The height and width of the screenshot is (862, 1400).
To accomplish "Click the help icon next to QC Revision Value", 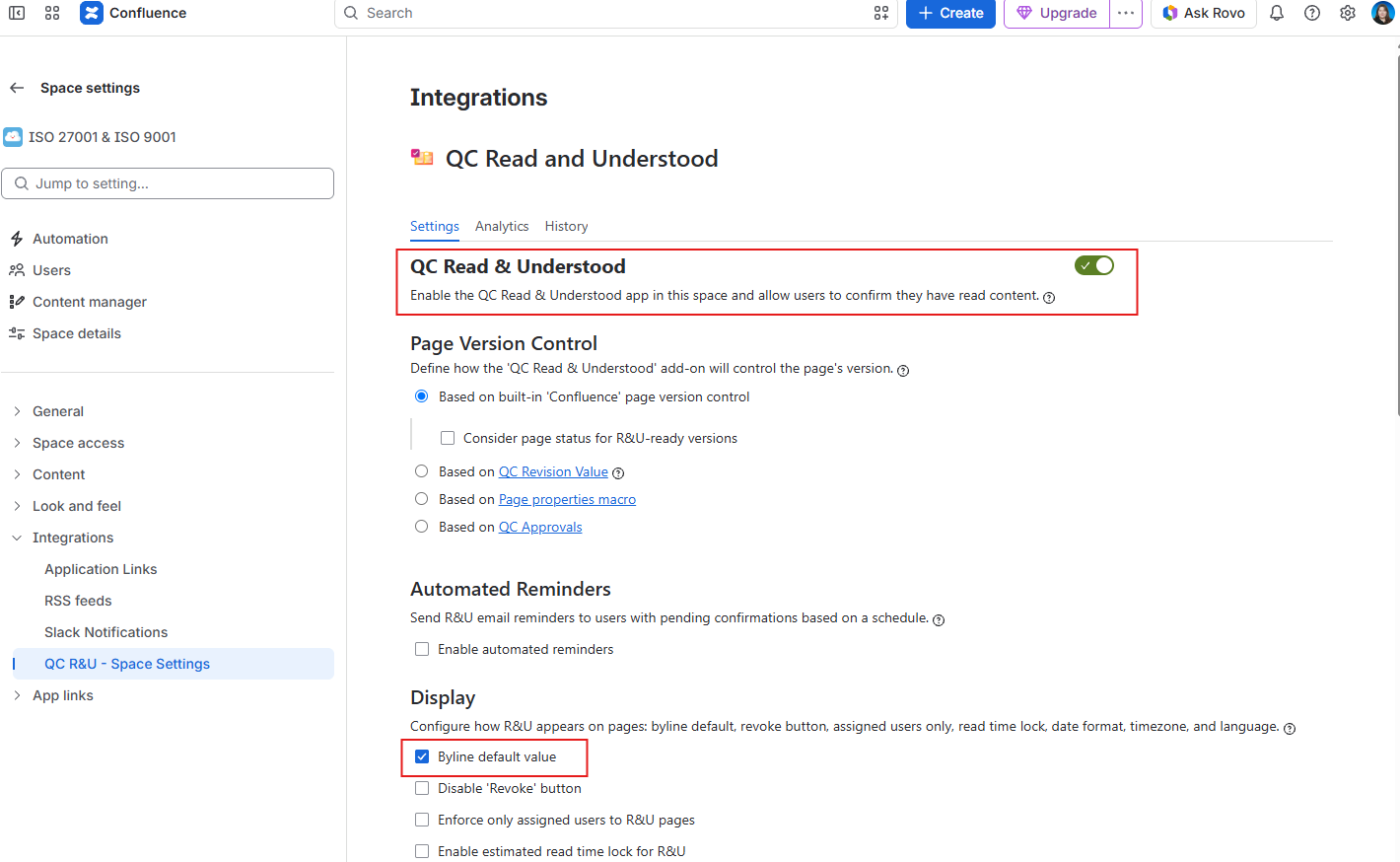I will pos(618,473).
